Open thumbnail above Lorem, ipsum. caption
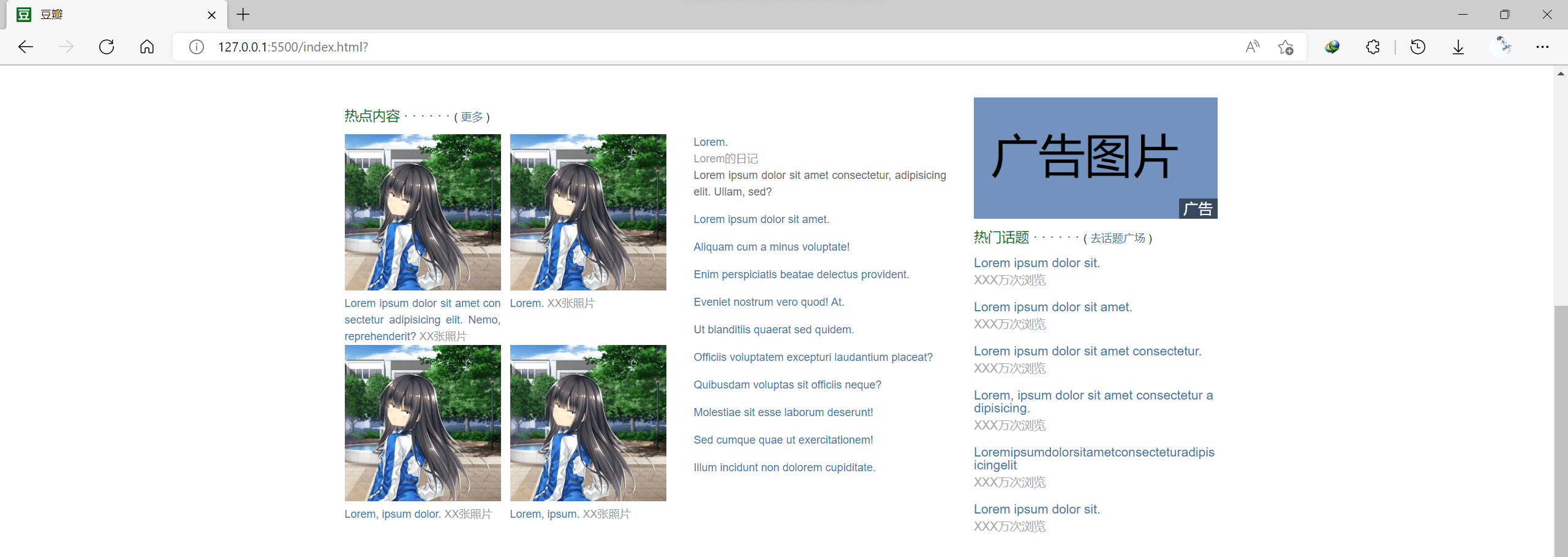 tap(588, 423)
